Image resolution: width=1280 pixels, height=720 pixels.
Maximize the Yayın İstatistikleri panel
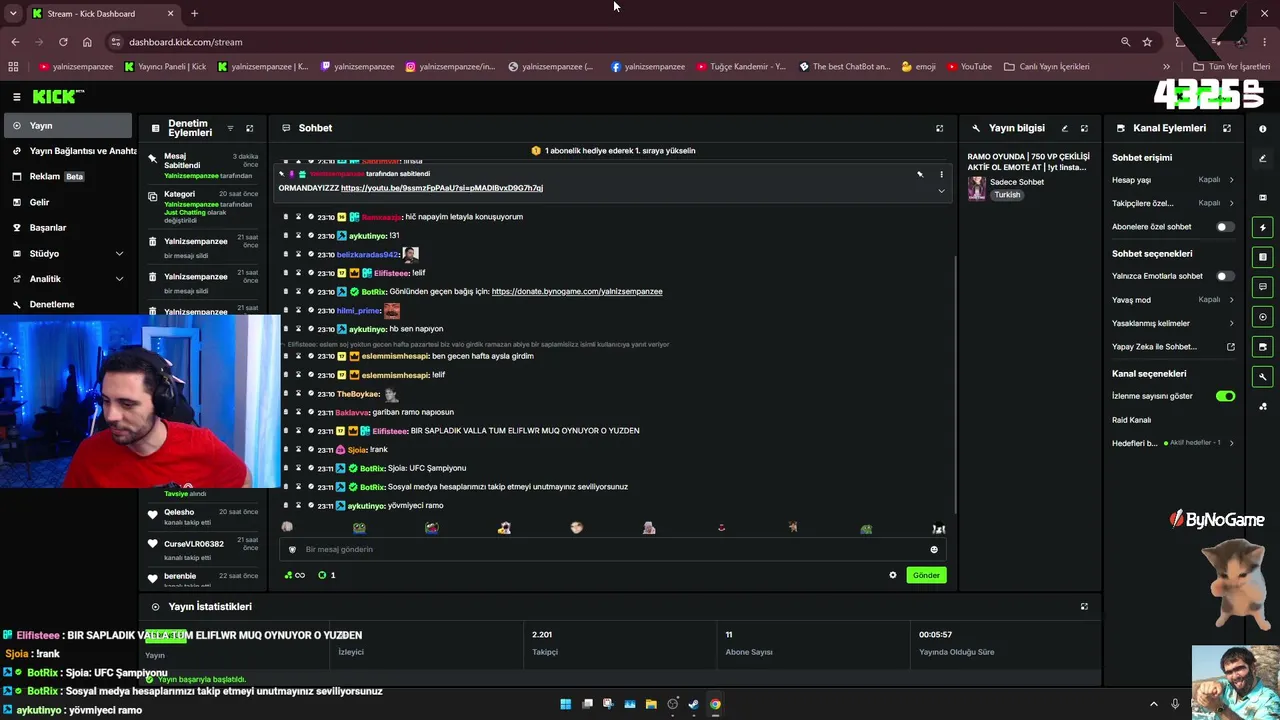click(x=1084, y=606)
